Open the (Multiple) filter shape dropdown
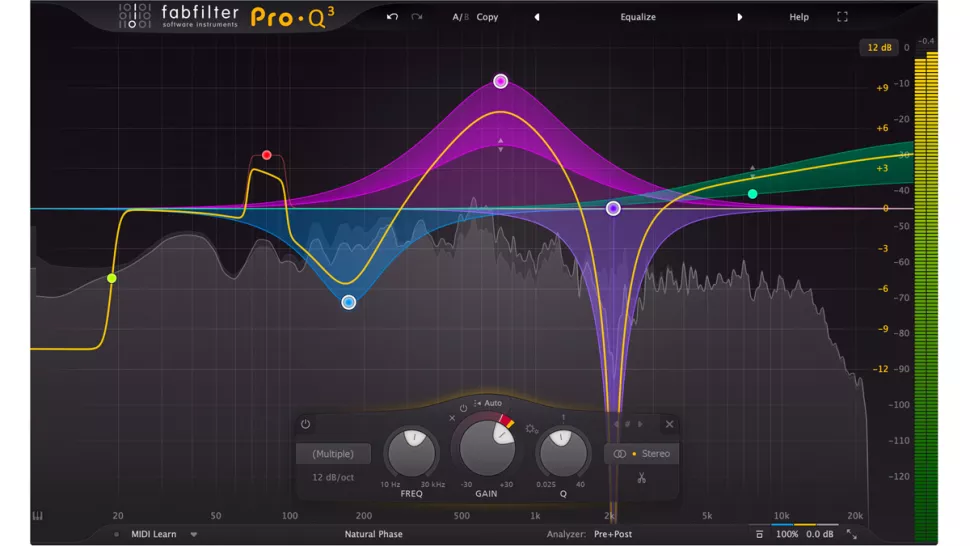970x546 pixels. point(333,454)
